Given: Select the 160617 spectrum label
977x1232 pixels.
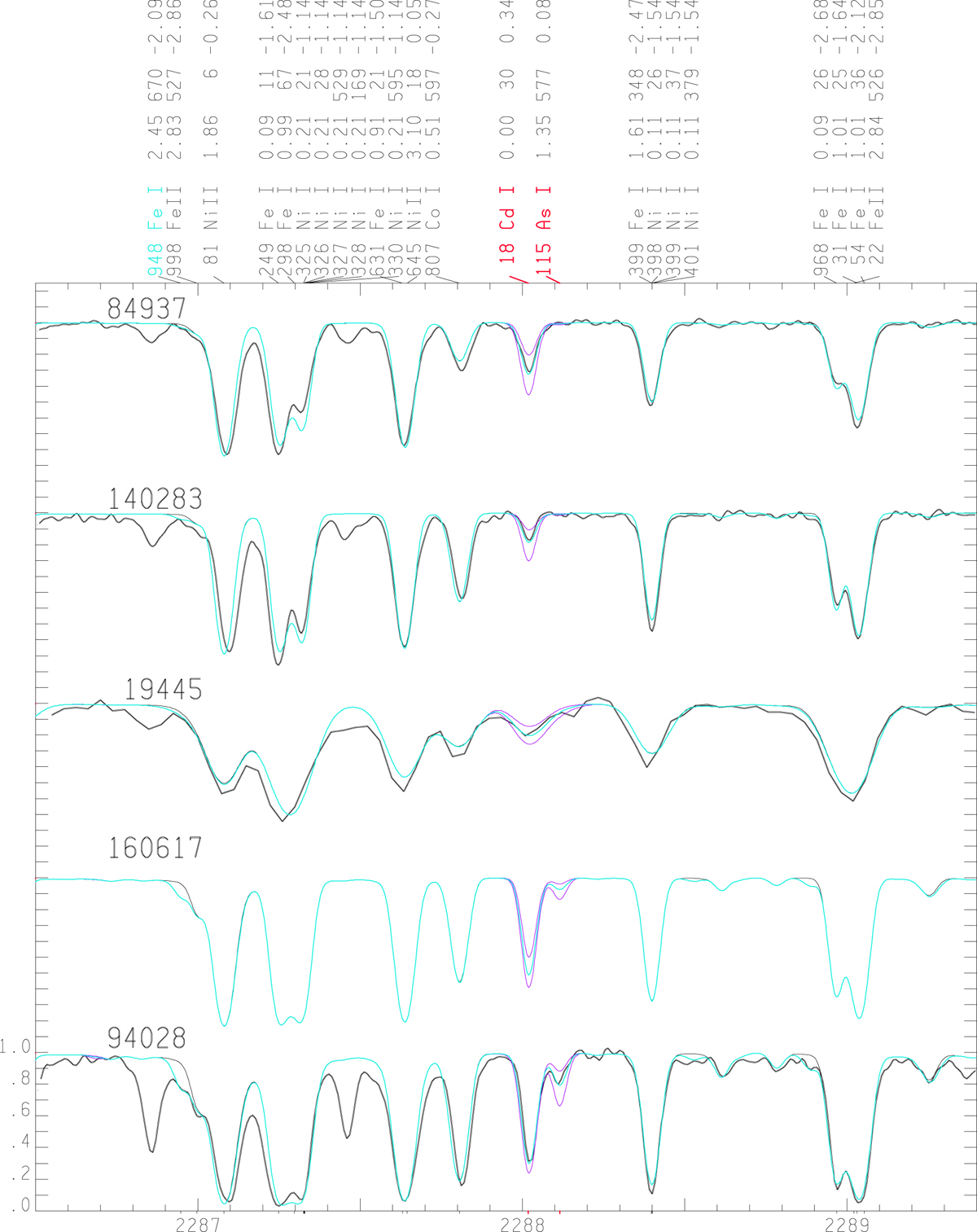Looking at the screenshot, I should (x=155, y=848).
